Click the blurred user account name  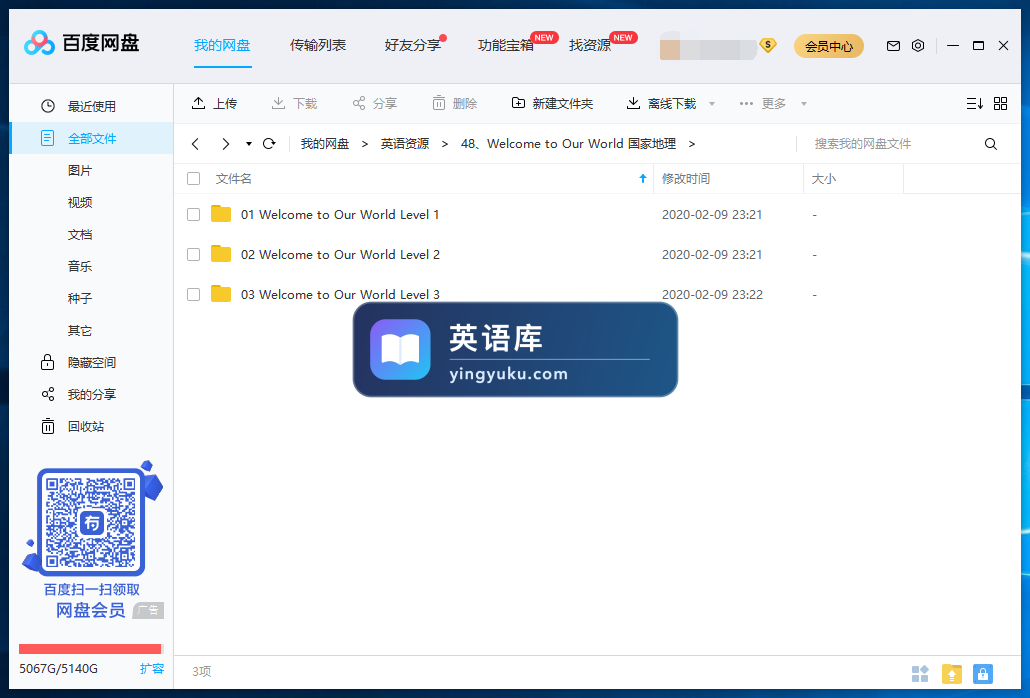tap(708, 47)
